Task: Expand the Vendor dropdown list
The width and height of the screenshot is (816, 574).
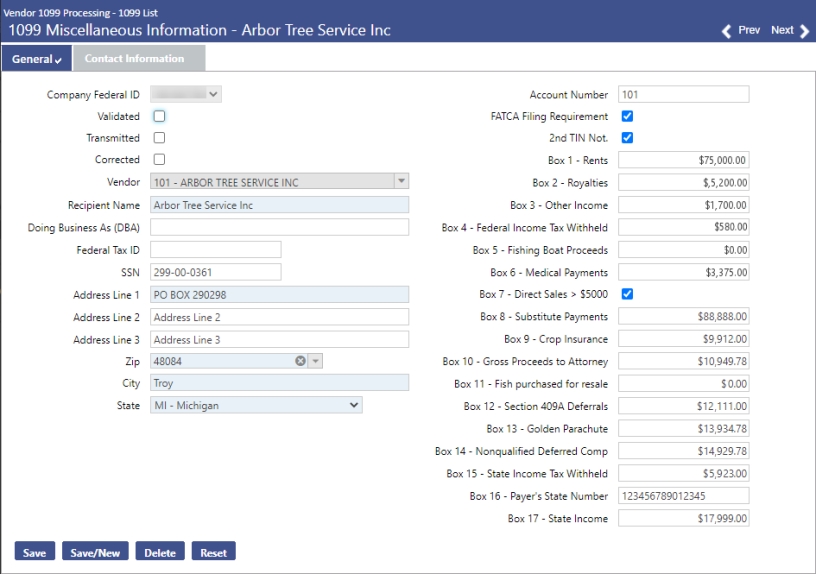Action: [400, 182]
